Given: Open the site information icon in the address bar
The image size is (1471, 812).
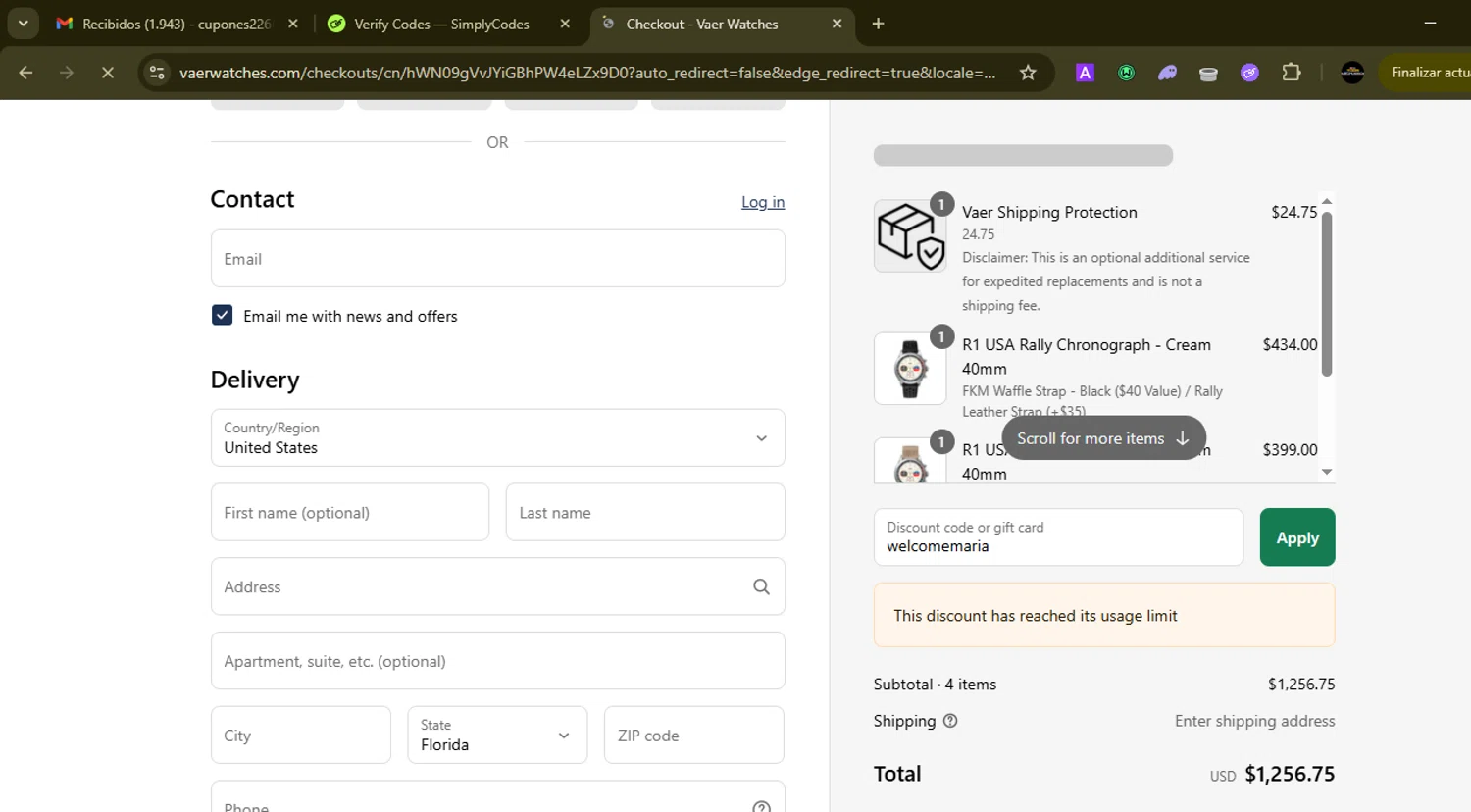Looking at the screenshot, I should coord(157,73).
